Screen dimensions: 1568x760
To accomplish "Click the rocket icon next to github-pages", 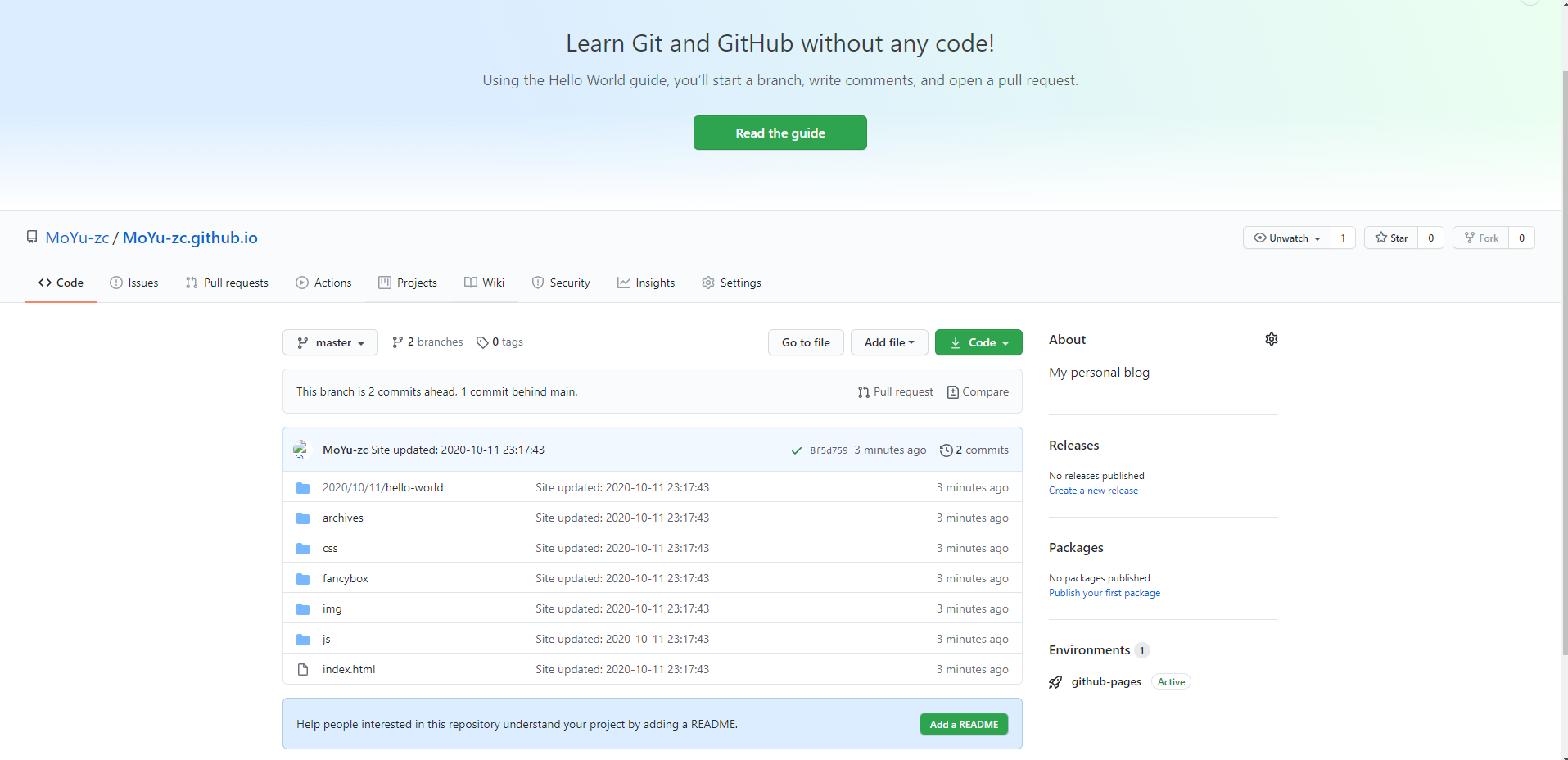I will pyautogui.click(x=1055, y=682).
